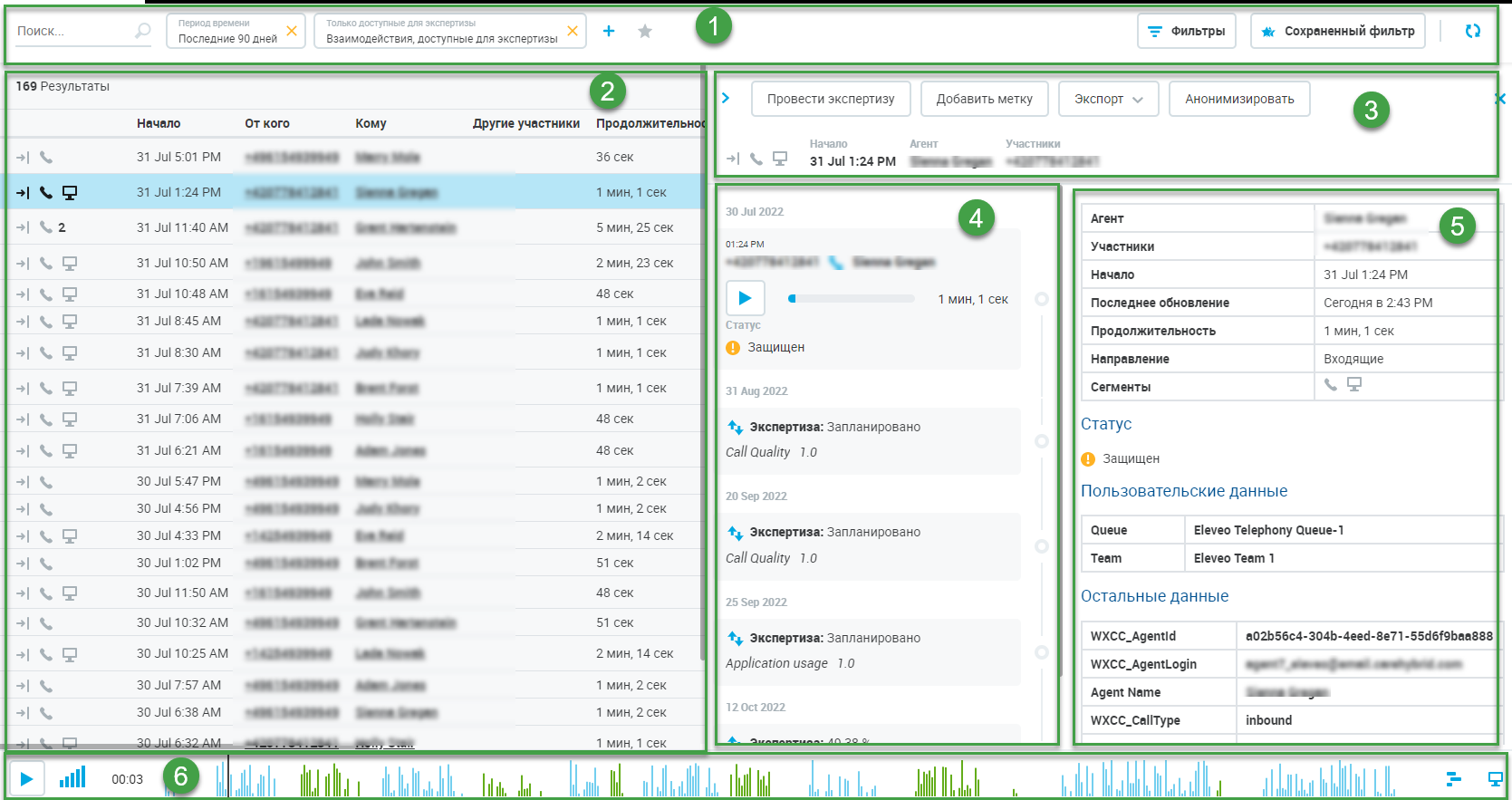Open the Экспорт dropdown
Screen dimensions: 1512x800
[1108, 99]
